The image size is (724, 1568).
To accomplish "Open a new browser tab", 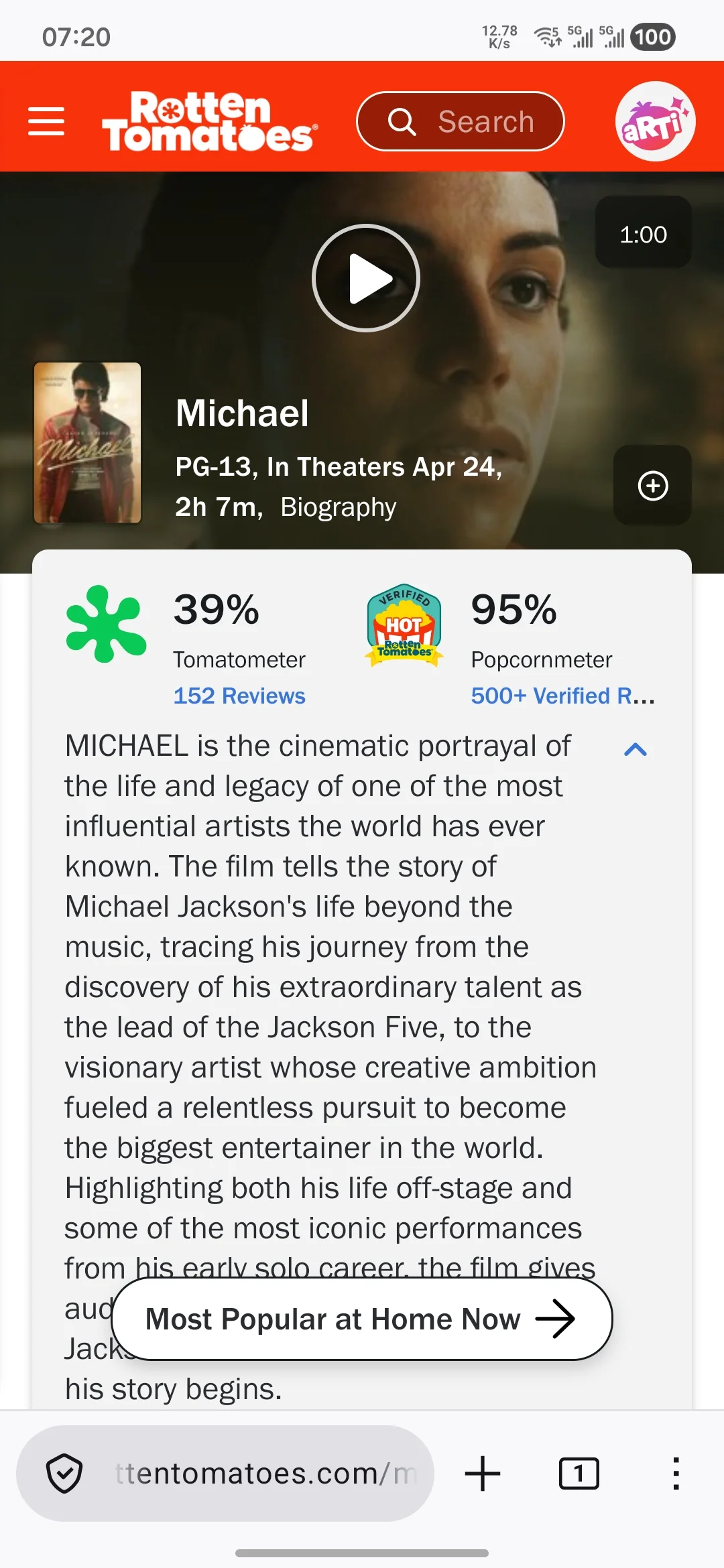I will [x=482, y=1474].
